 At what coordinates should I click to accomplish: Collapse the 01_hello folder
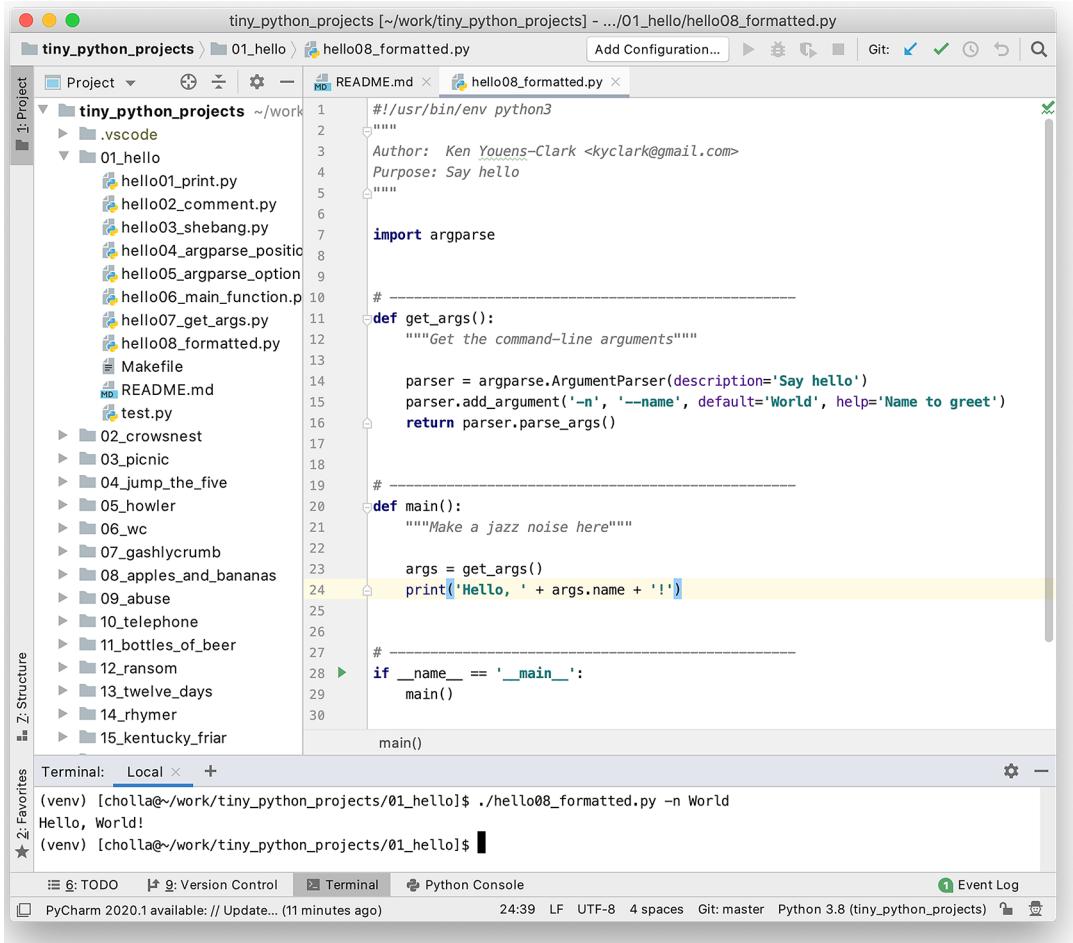[63, 157]
